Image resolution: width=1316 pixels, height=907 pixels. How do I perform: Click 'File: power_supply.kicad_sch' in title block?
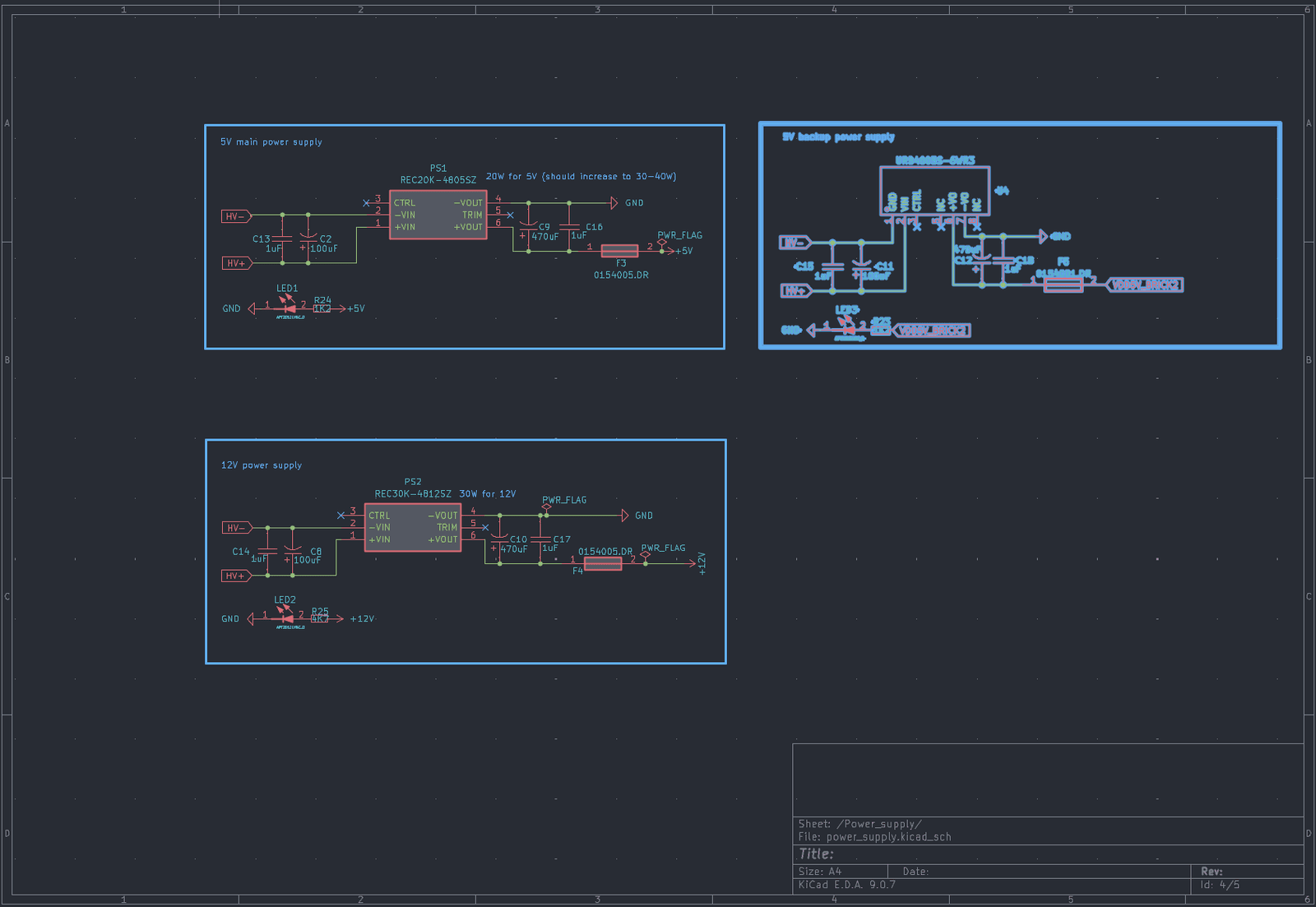pyautogui.click(x=874, y=837)
